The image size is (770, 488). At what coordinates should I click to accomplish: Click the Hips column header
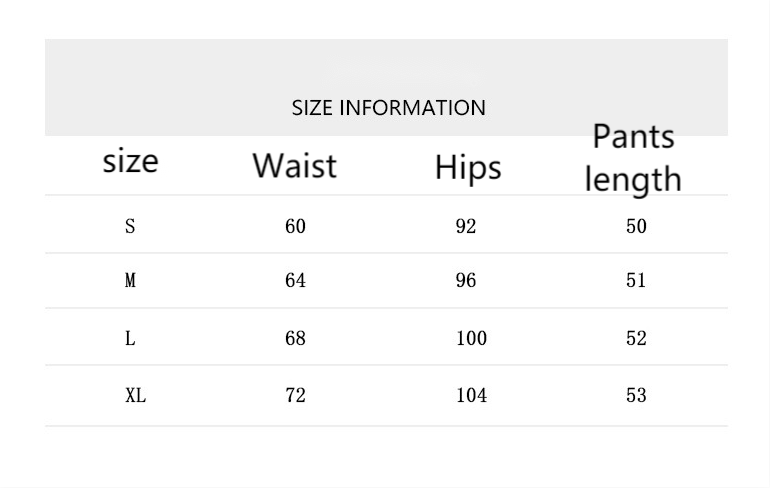(467, 167)
